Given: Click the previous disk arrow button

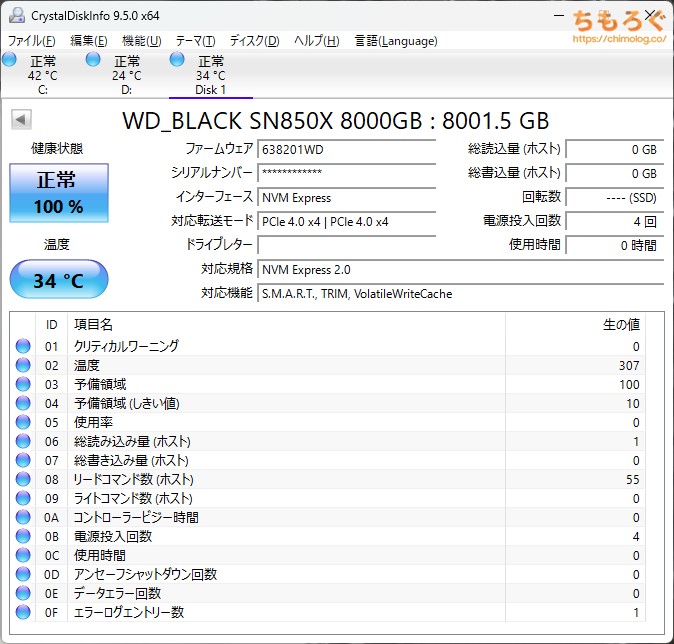Looking at the screenshot, I should pyautogui.click(x=21, y=120).
